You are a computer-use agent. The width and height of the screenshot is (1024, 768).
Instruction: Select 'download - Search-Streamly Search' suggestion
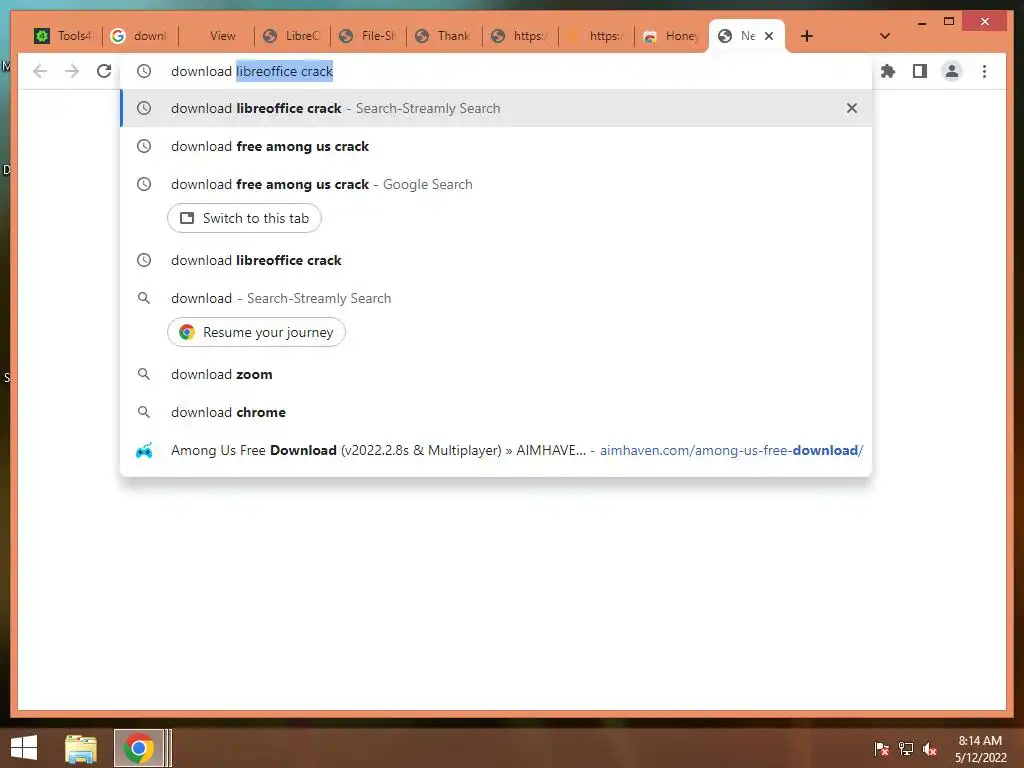496,298
